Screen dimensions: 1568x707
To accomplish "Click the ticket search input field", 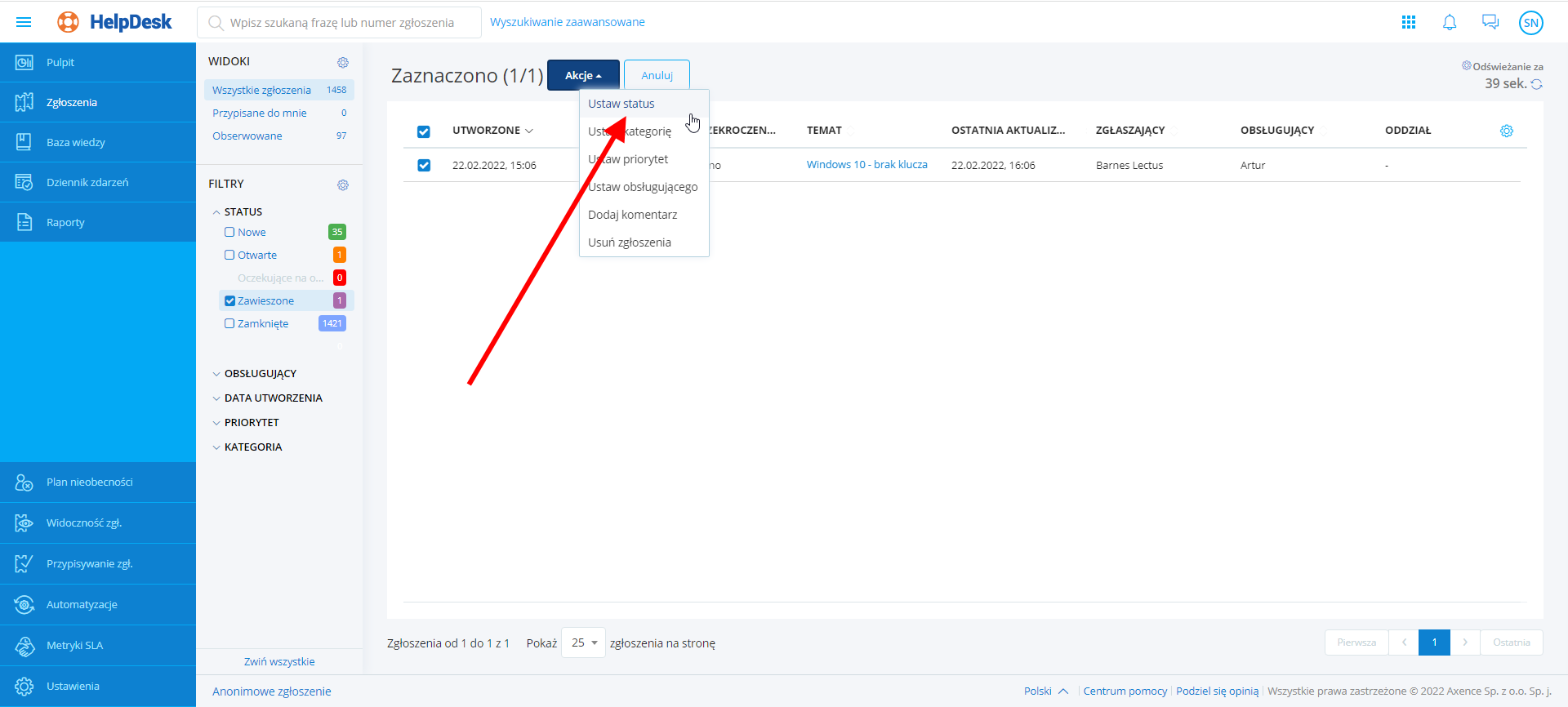I will click(x=343, y=22).
